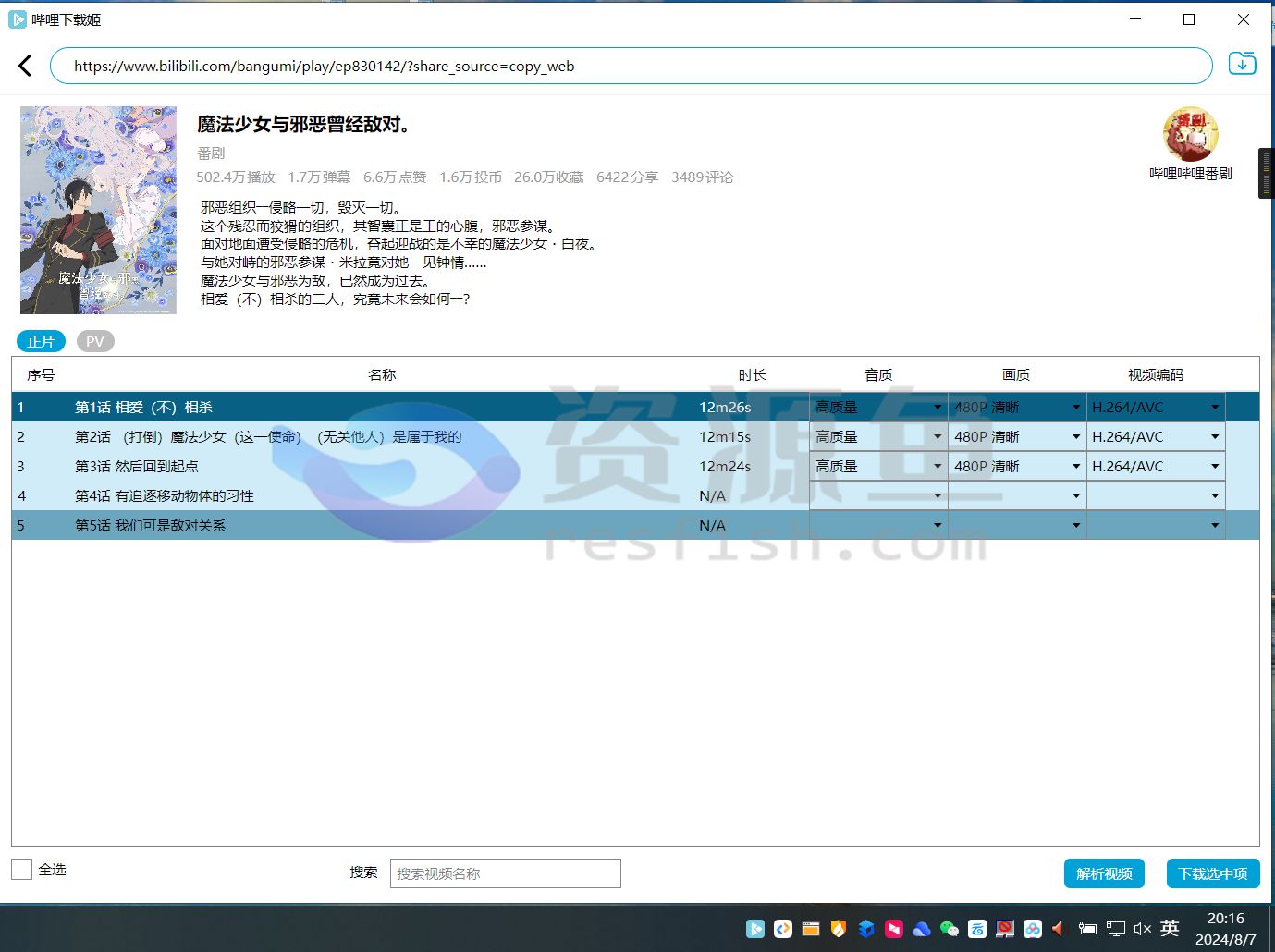Open the 480P 清晰 dropdown for episode 2

click(x=1017, y=436)
